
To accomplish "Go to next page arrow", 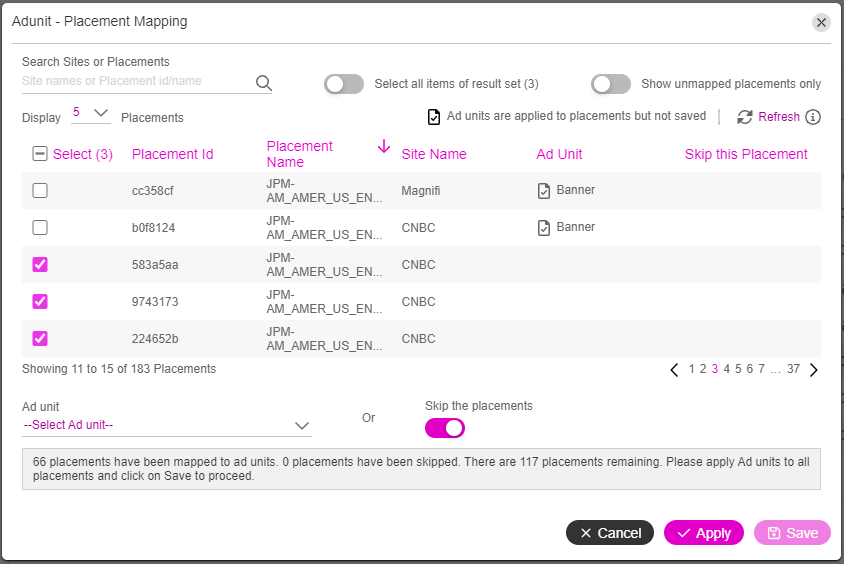I will coord(813,370).
